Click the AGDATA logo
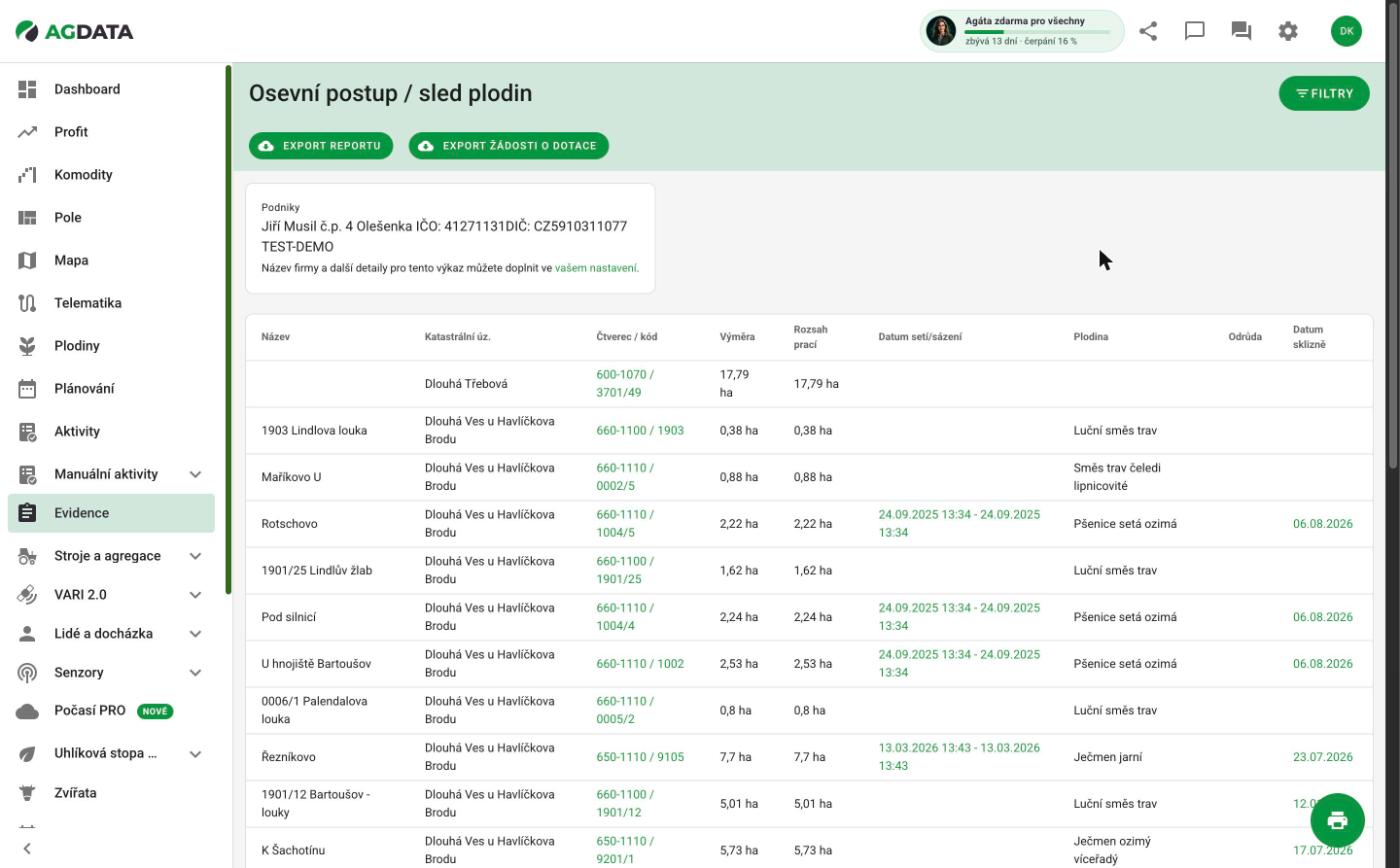 click(x=75, y=31)
